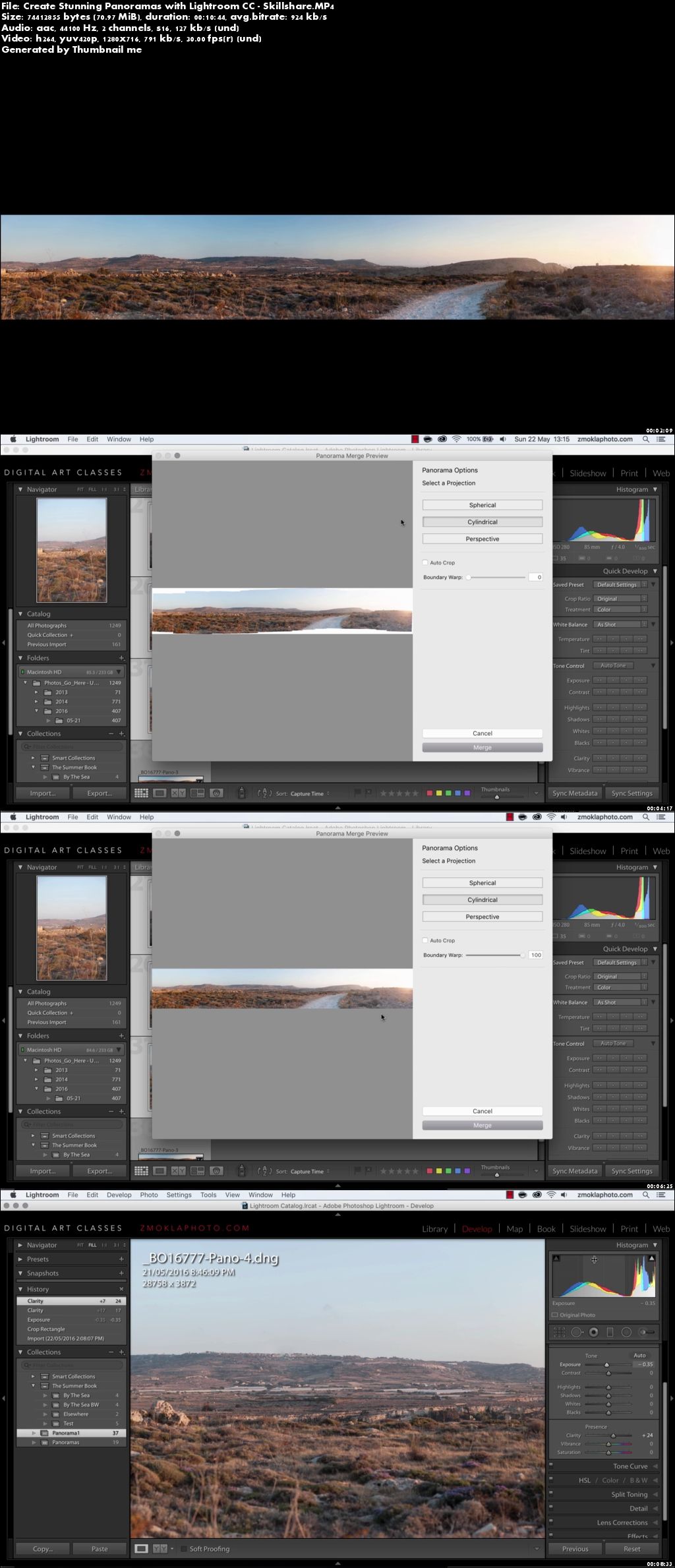
Task: Click Before/After YY icon in Develop toolbar
Action: (x=160, y=1549)
